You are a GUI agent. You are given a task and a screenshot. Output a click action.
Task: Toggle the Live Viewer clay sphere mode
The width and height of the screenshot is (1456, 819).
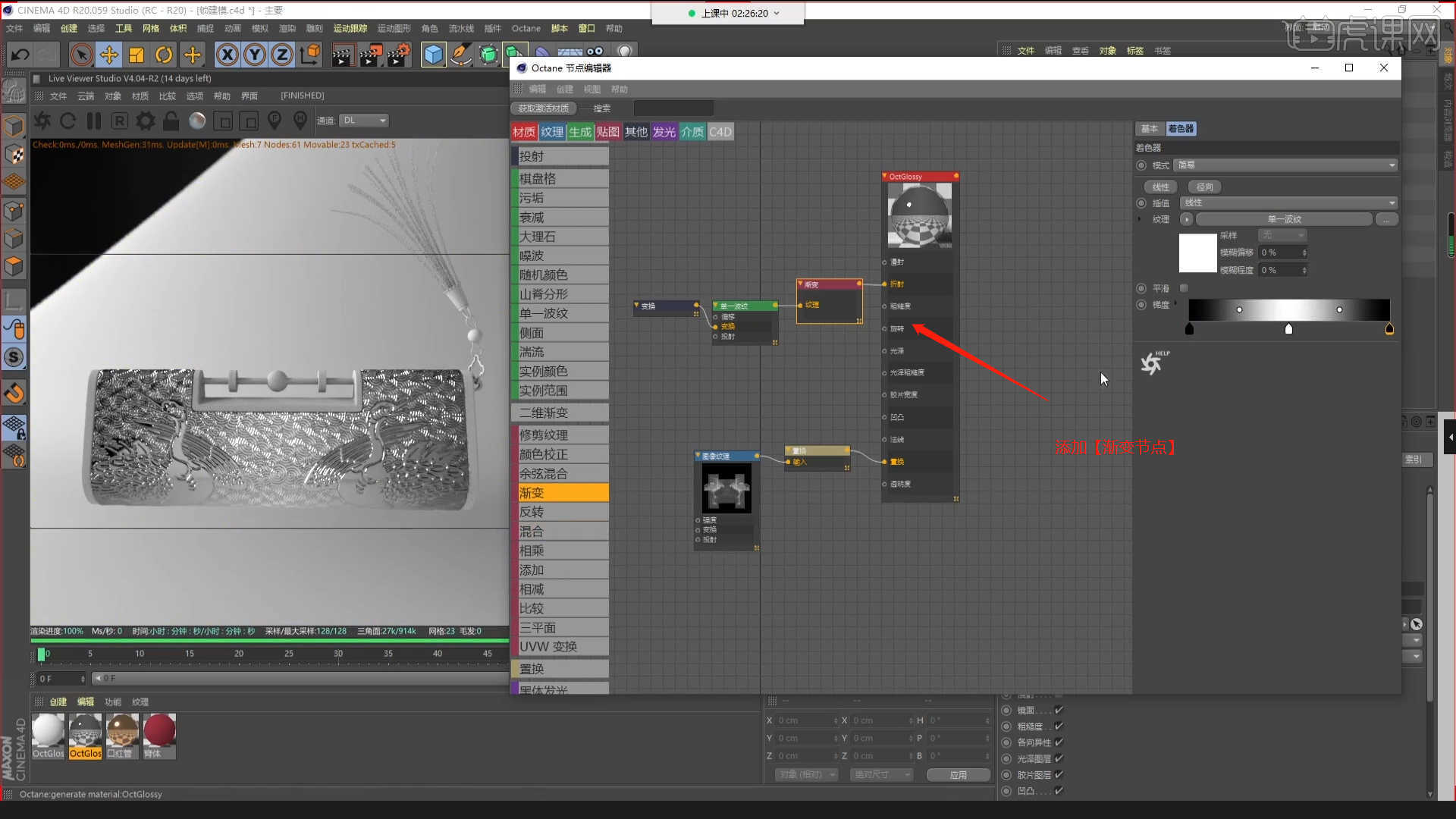(x=197, y=121)
